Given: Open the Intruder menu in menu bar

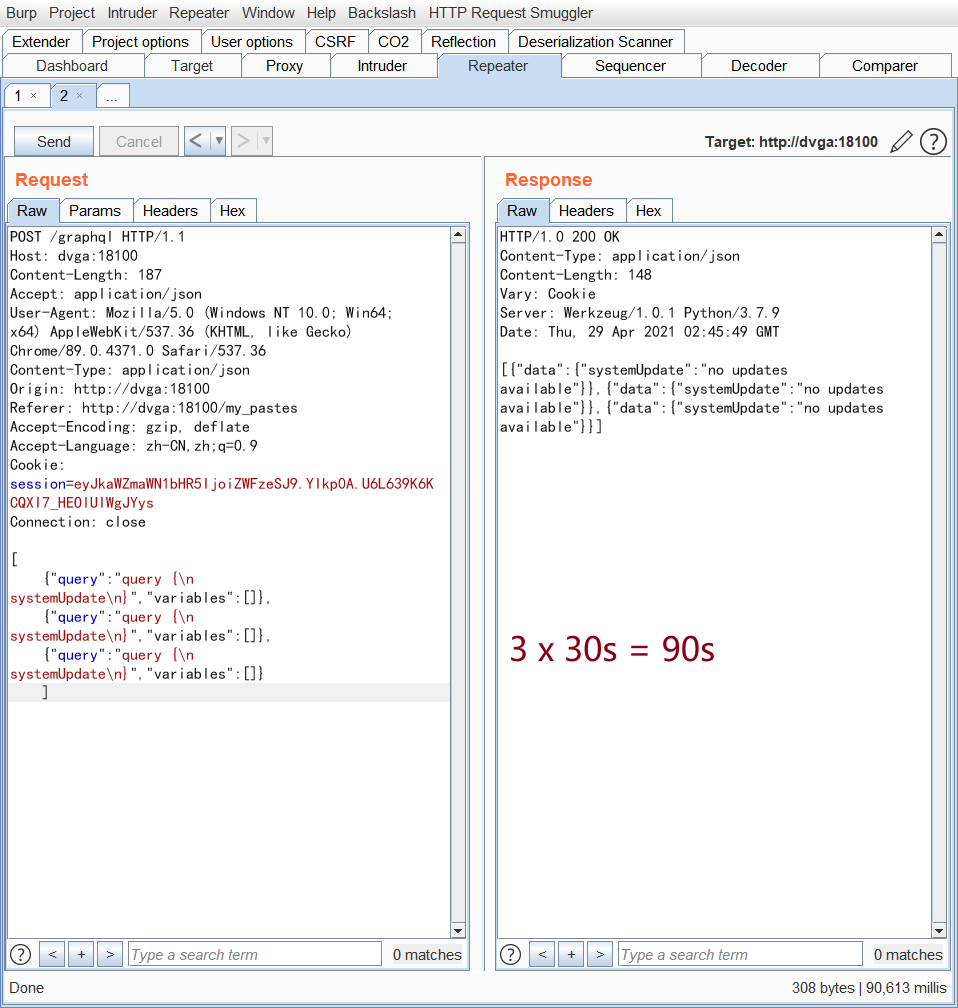Looking at the screenshot, I should [x=132, y=13].
